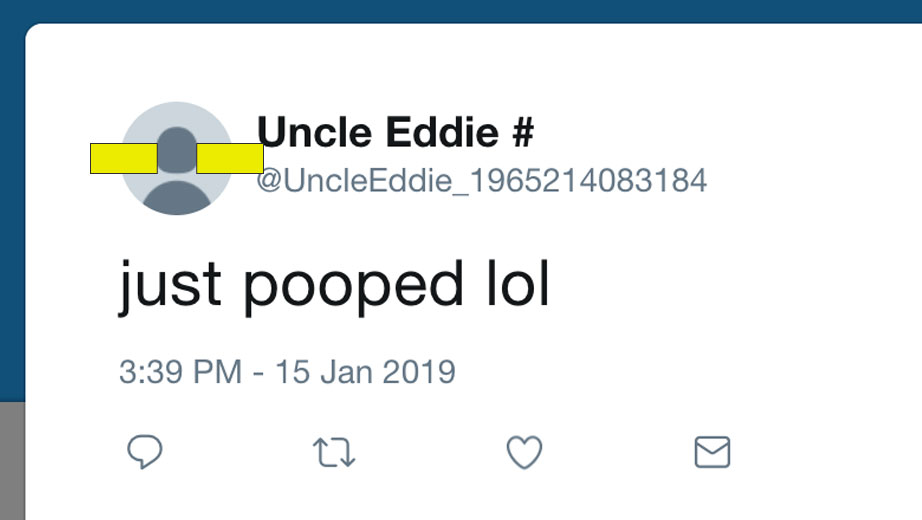The height and width of the screenshot is (520, 922).
Task: Click the right yellow rectangle beside the avatar
Action: point(230,158)
